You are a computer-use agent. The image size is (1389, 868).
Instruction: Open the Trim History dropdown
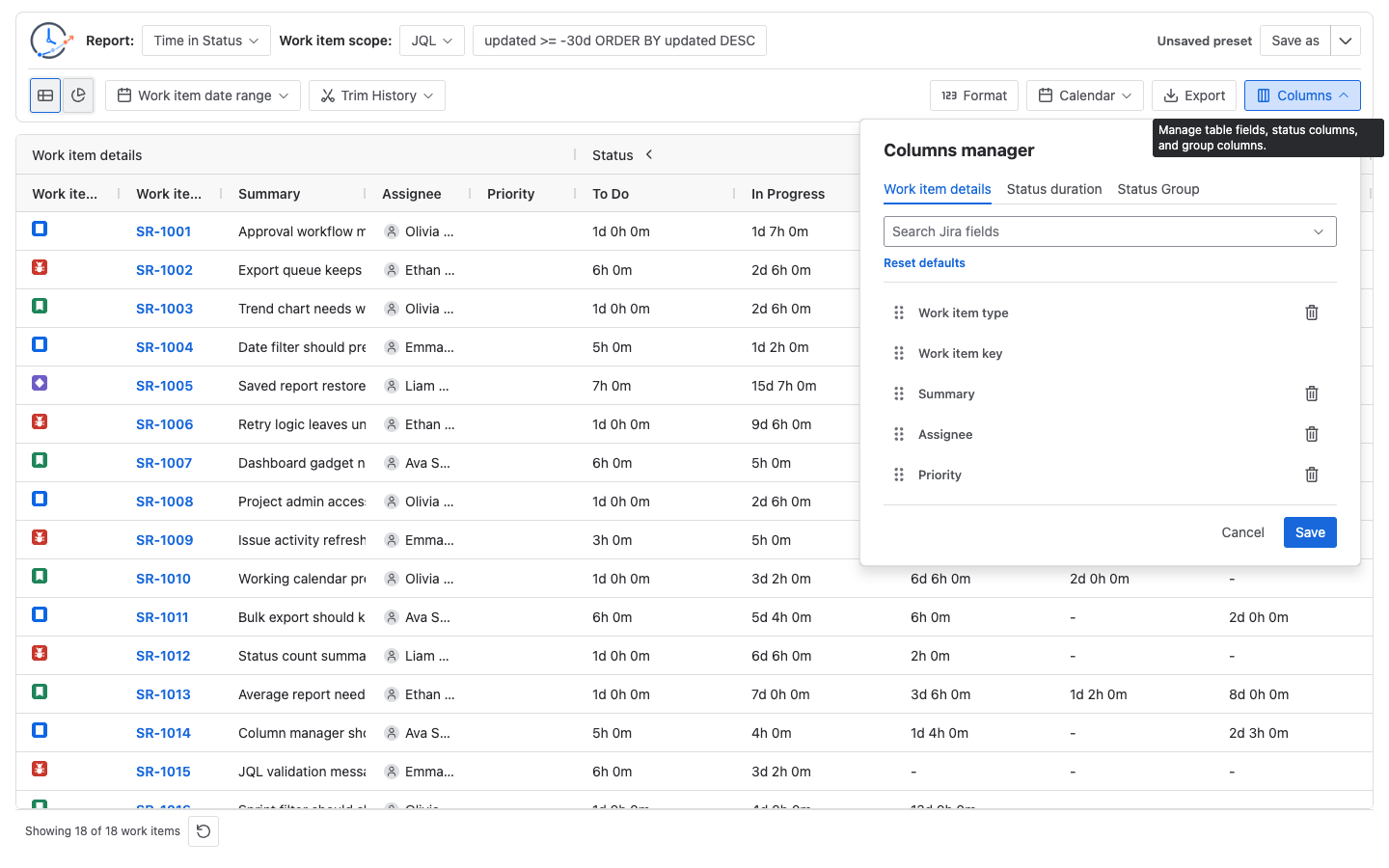(x=377, y=95)
